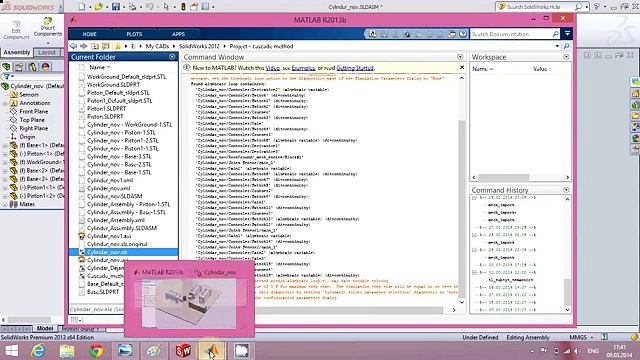Viewport: 640px width, 360px height.
Task: Open the DisplayManager color-ball tab icon
Action: point(45,67)
